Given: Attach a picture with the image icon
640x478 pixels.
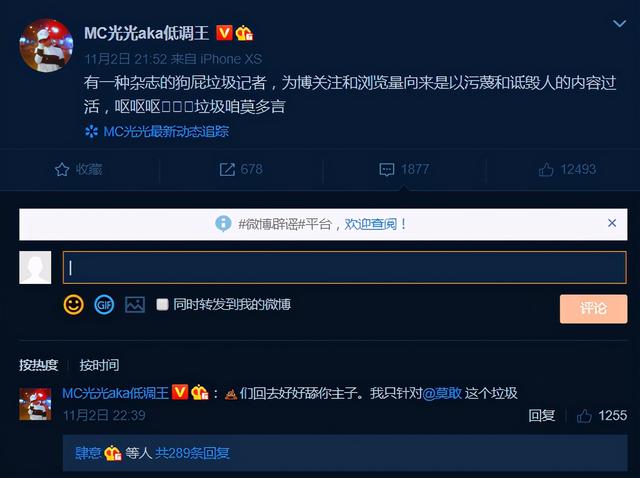Looking at the screenshot, I should (x=135, y=305).
